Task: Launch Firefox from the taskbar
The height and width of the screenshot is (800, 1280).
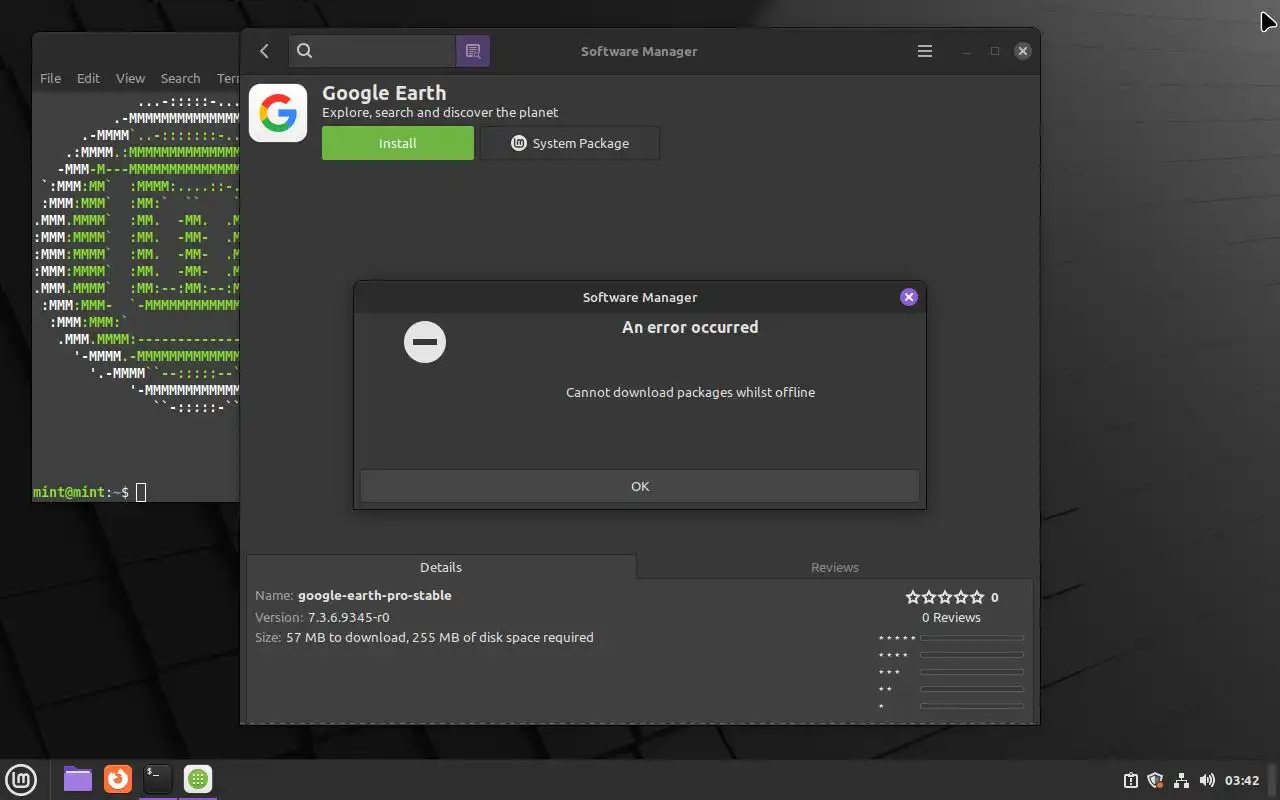Action: (118, 778)
